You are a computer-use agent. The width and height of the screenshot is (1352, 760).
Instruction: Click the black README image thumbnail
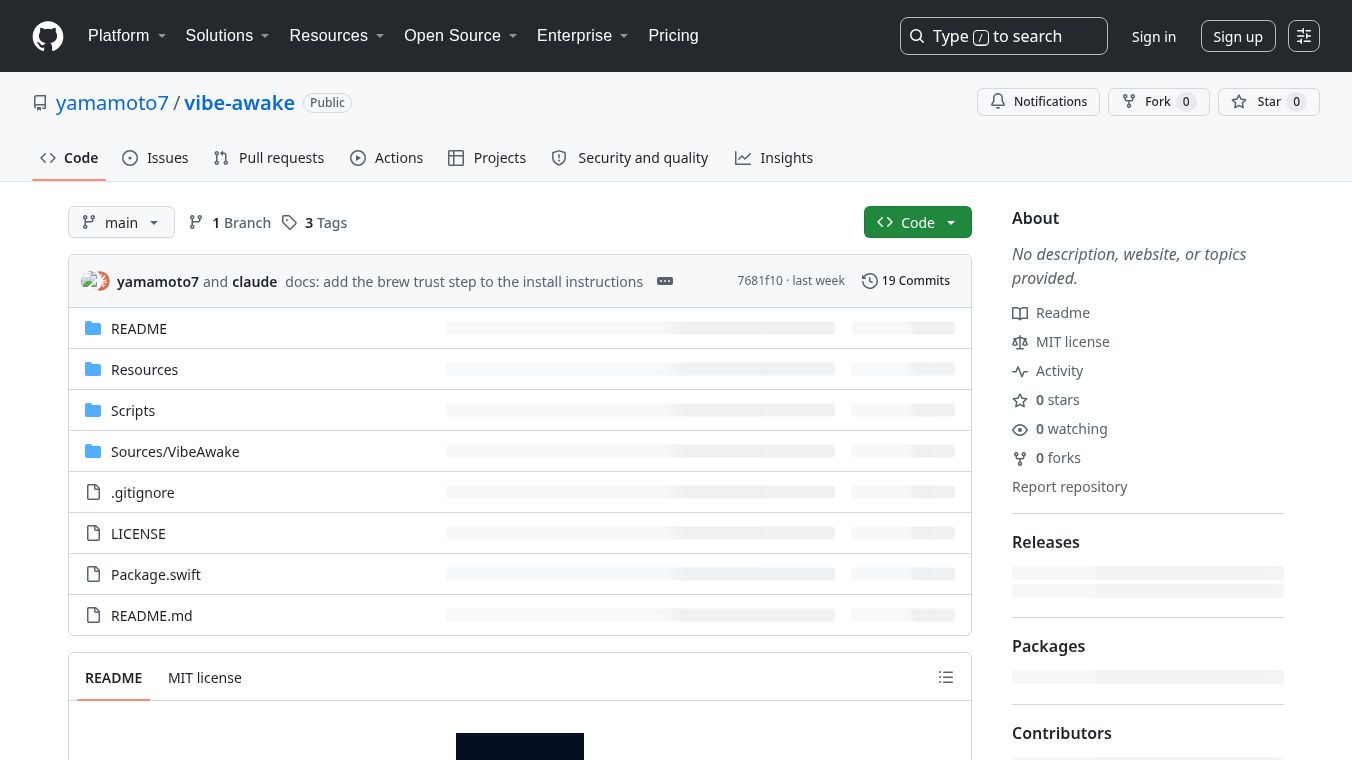coord(520,746)
